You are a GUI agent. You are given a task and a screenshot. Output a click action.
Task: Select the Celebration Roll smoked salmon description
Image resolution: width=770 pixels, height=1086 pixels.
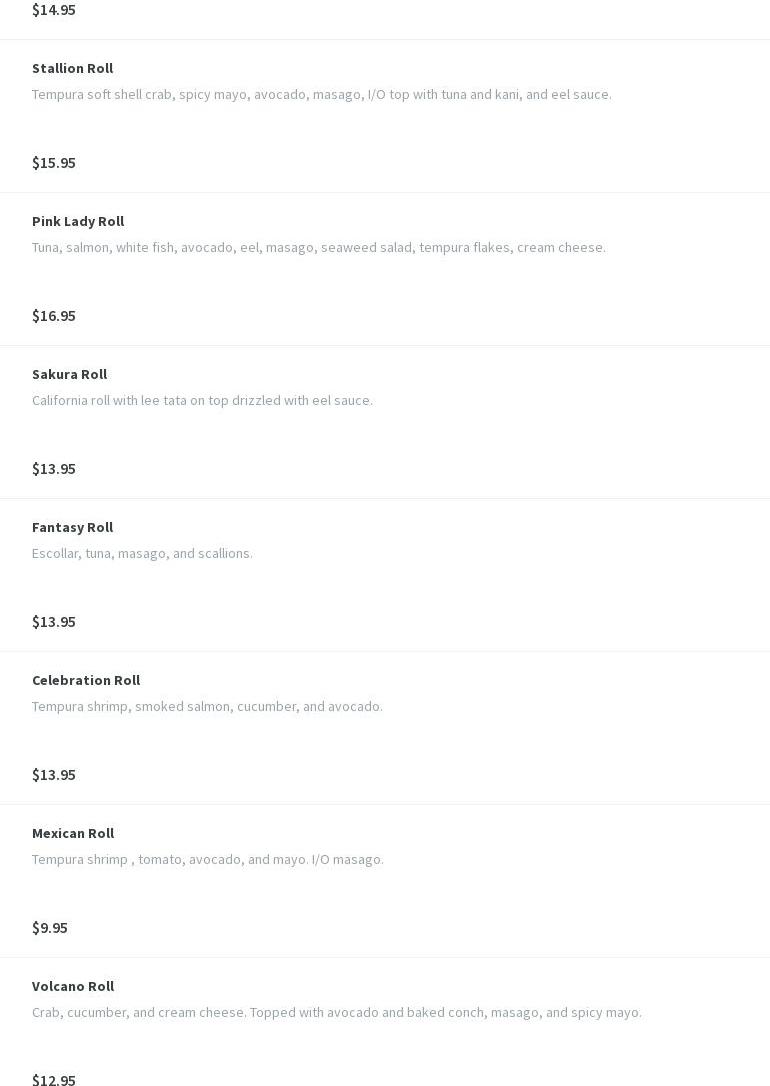pyautogui.click(x=207, y=706)
